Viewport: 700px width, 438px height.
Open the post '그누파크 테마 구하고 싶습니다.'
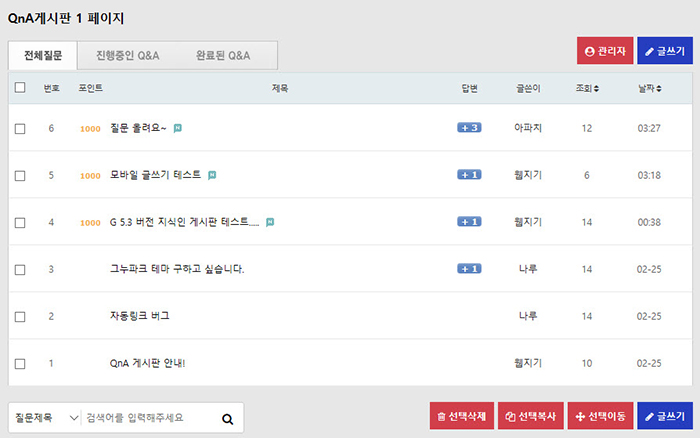coord(177,269)
